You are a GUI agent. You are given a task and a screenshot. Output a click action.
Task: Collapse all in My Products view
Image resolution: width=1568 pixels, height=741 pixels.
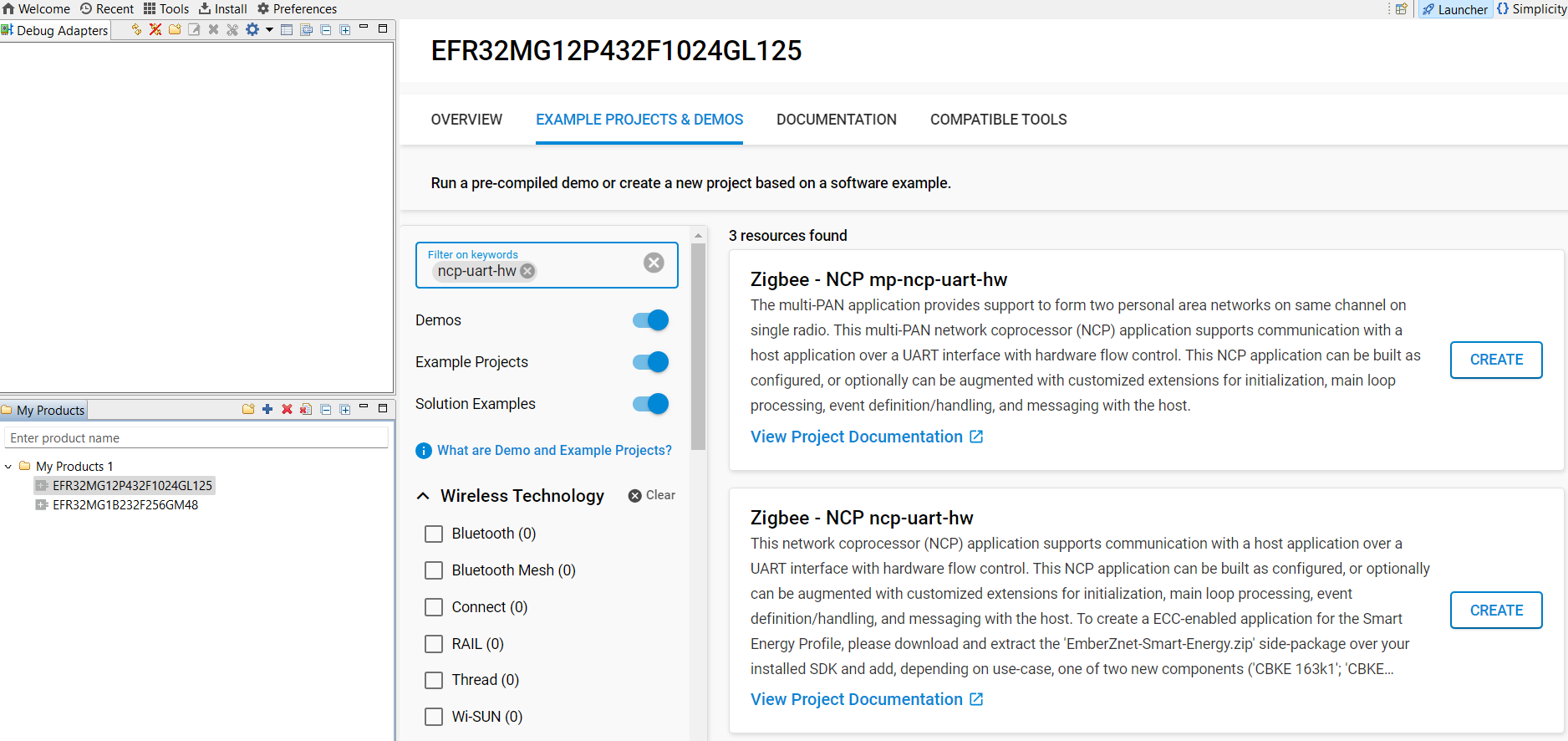pyautogui.click(x=326, y=409)
